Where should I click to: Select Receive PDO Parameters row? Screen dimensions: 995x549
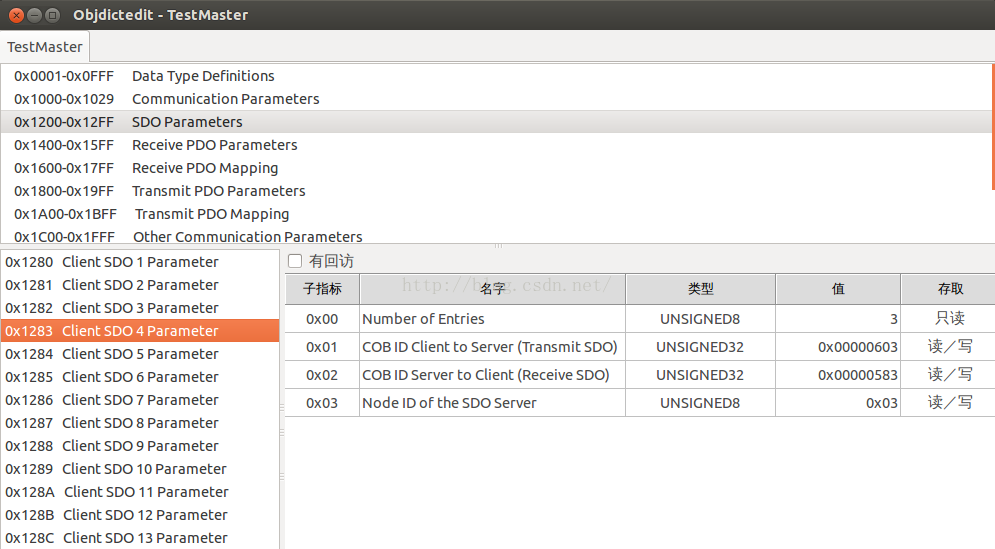tap(496, 145)
